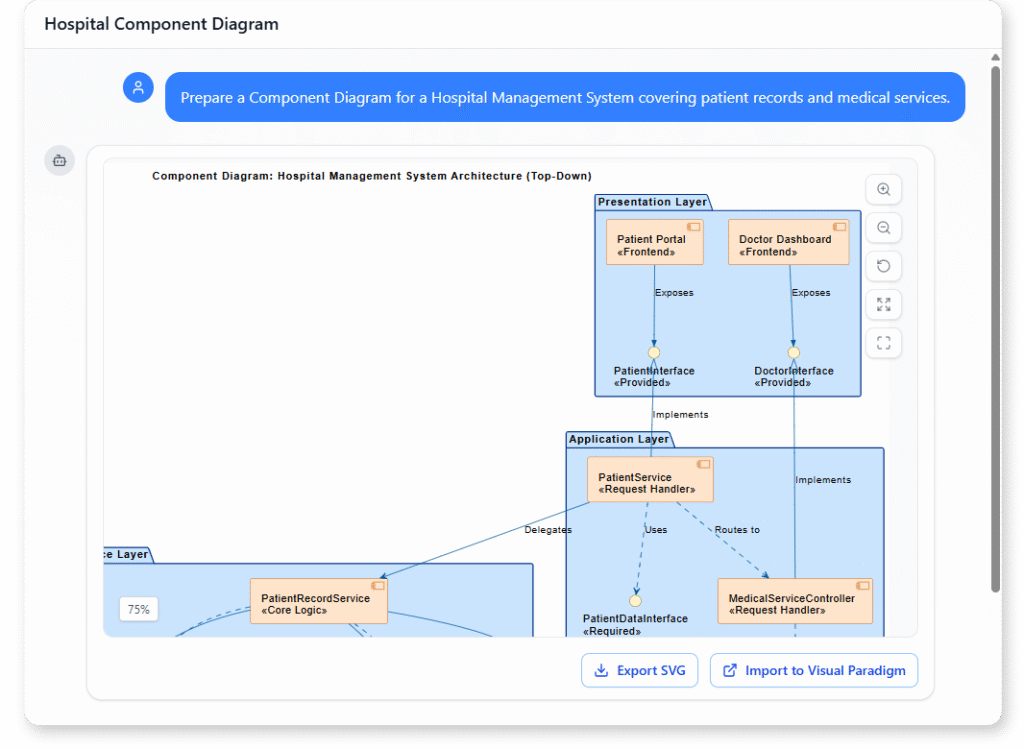Click the 75% zoom level indicator

click(138, 609)
